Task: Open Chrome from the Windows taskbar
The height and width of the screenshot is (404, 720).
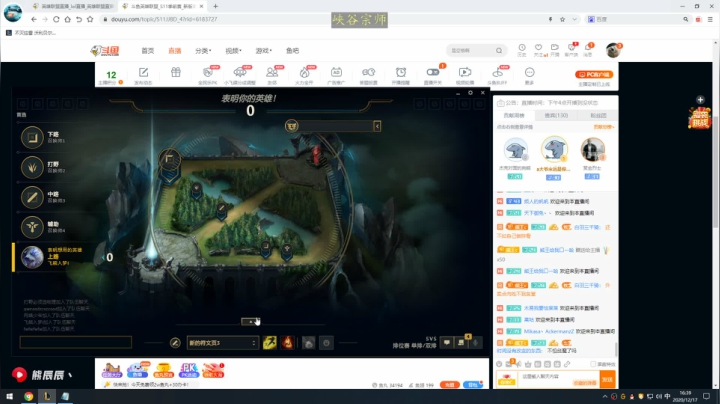Action: pos(28,396)
